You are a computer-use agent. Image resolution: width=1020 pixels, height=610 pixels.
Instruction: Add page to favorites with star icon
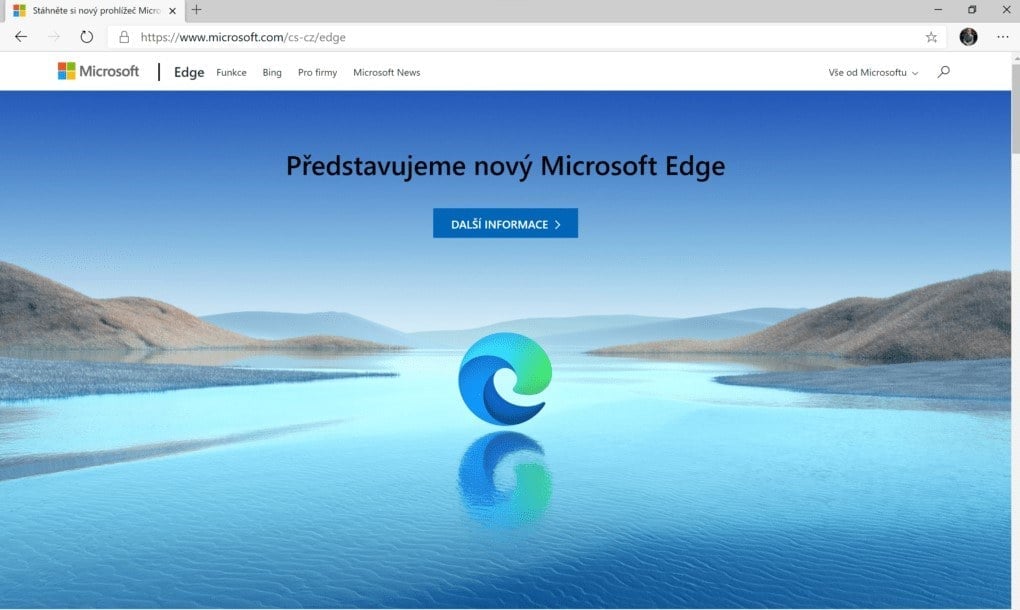pyautogui.click(x=931, y=37)
